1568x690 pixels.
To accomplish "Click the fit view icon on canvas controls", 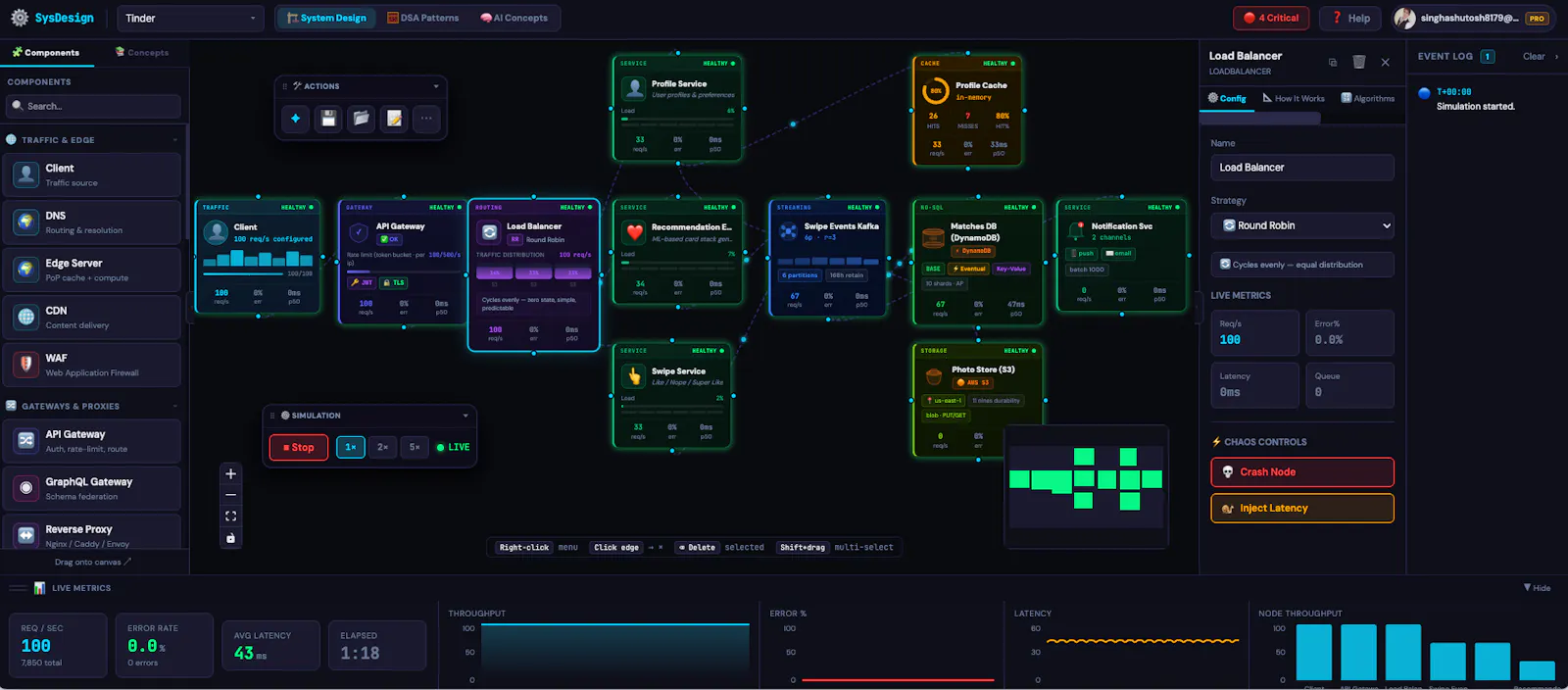I will point(231,516).
